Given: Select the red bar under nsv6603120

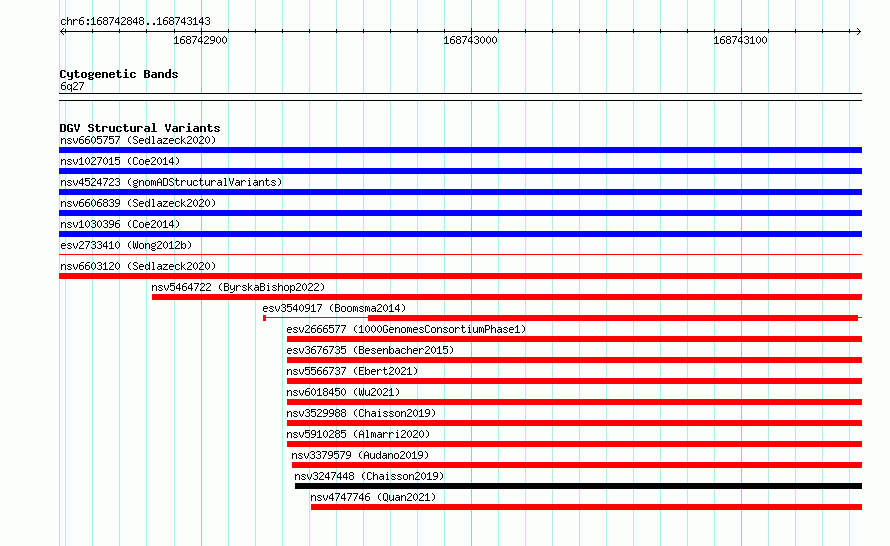Looking at the screenshot, I should click(x=460, y=276).
